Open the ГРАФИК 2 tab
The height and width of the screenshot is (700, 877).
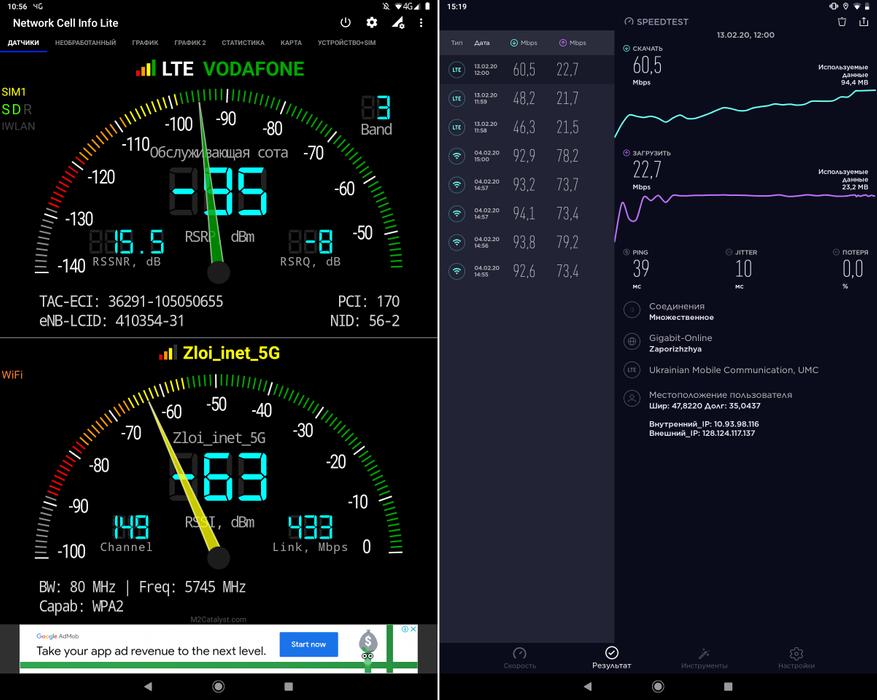pyautogui.click(x=190, y=42)
